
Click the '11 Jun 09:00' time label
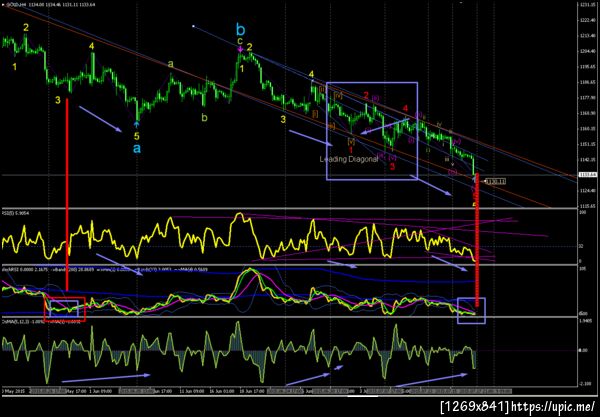(192, 391)
